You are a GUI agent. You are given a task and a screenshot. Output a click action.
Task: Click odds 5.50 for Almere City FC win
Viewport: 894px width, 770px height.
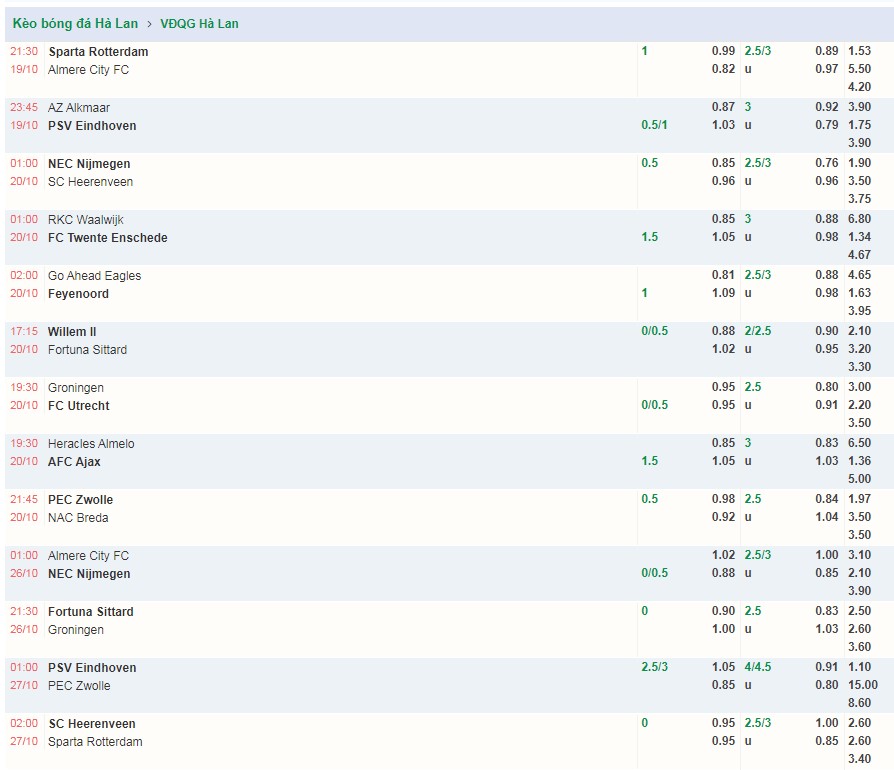coord(859,68)
